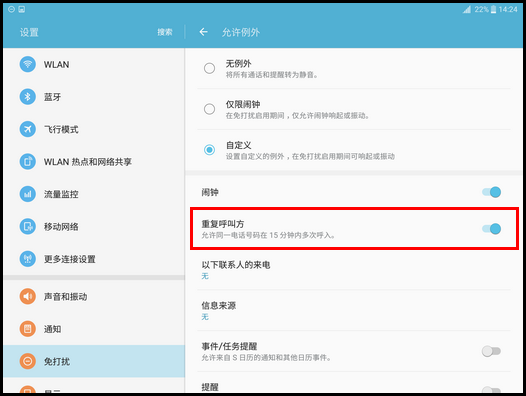
Task: Open 蓝牙 settings in sidebar
Action: (94, 97)
